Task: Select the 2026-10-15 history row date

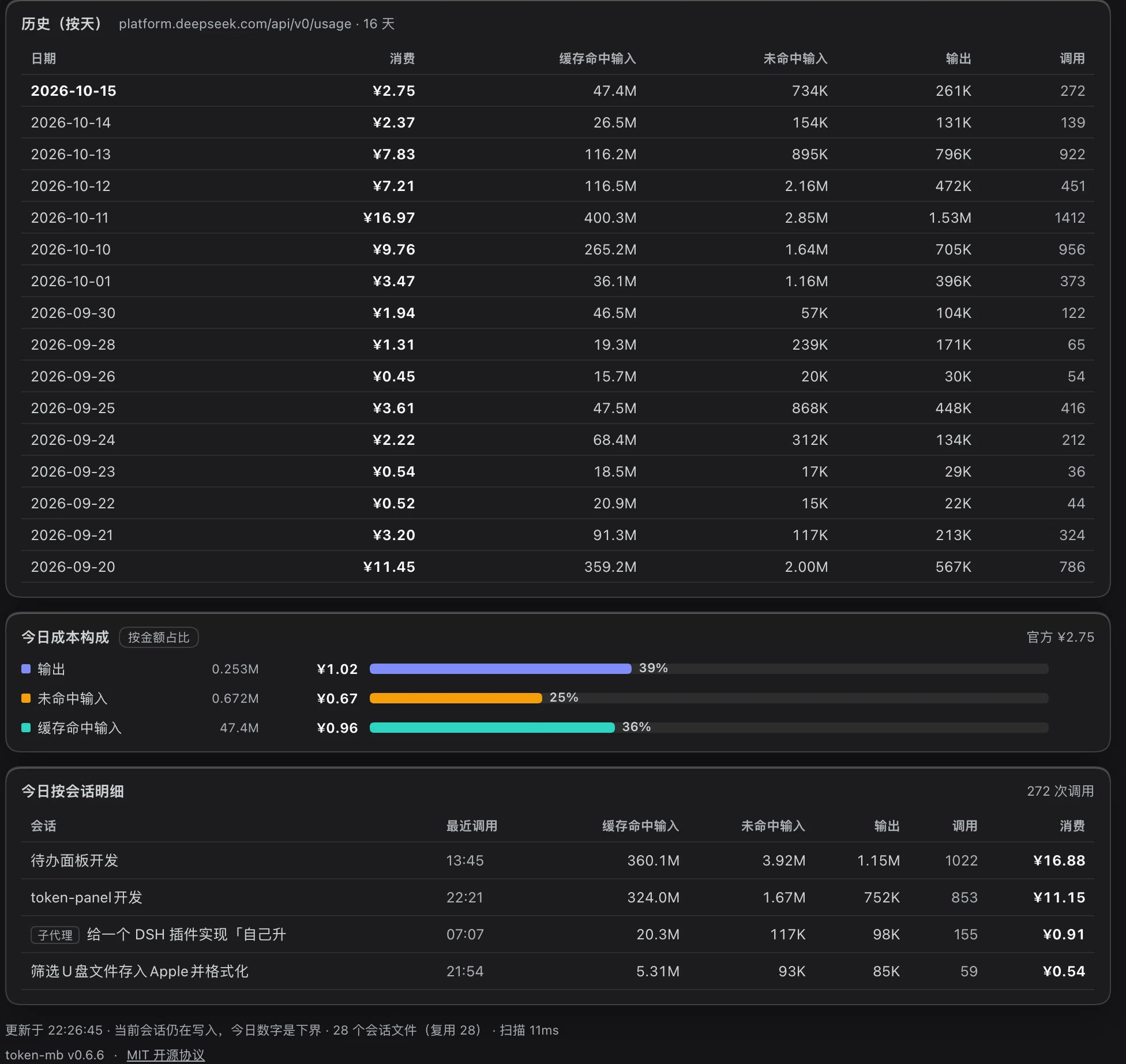Action: click(x=74, y=91)
